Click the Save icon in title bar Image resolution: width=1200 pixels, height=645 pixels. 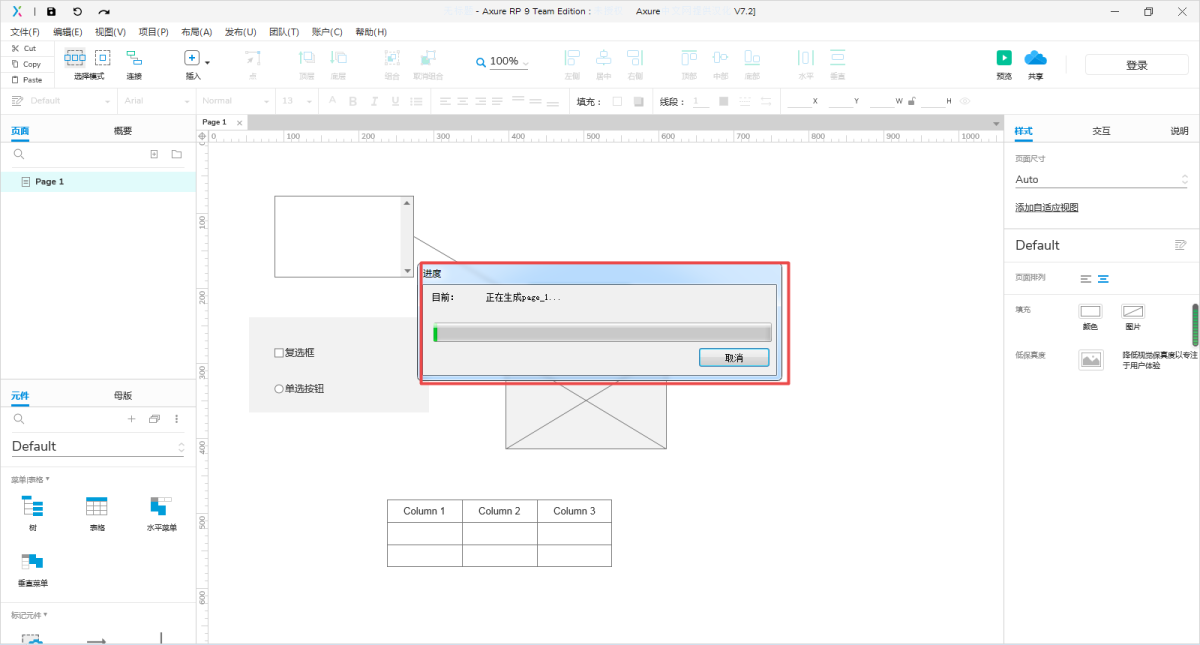pyautogui.click(x=51, y=11)
